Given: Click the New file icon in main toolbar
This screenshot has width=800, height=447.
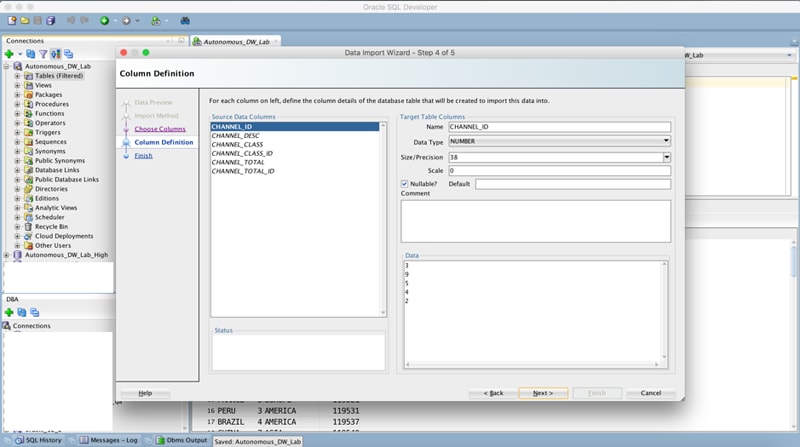Looking at the screenshot, I should point(10,20).
